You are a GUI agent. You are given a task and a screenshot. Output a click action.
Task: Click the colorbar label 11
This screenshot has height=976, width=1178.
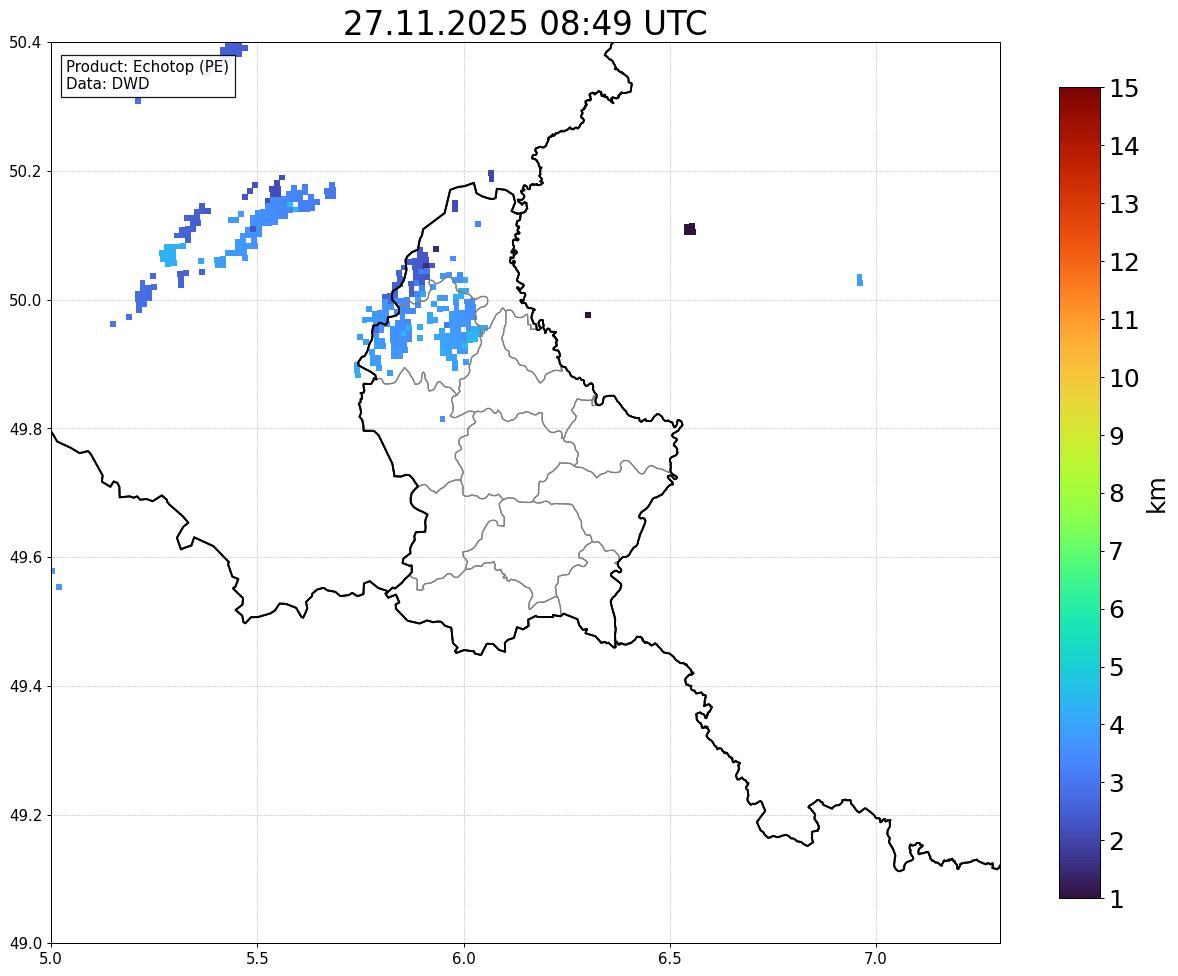click(x=1124, y=320)
